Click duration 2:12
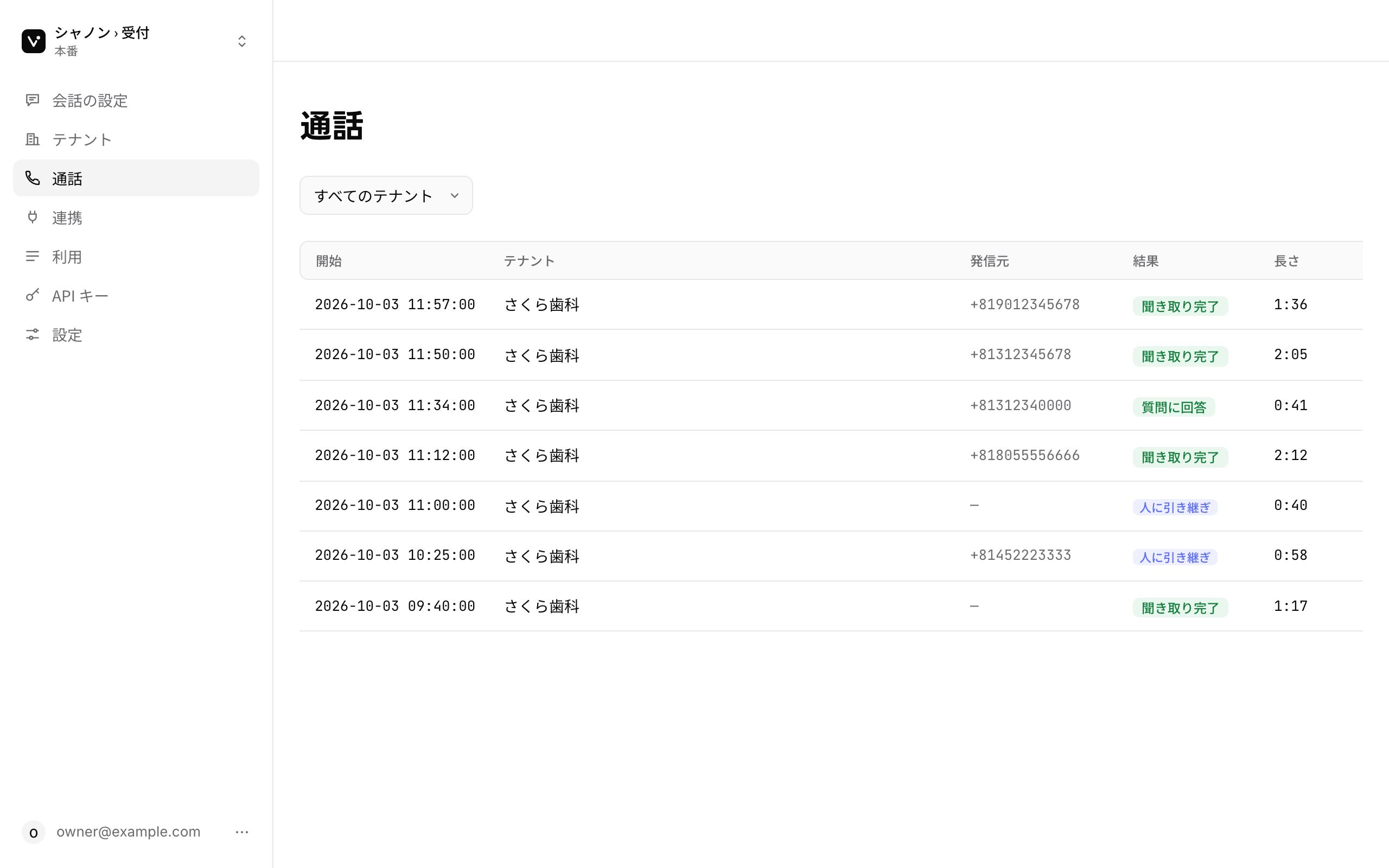Image resolution: width=1389 pixels, height=868 pixels. [1290, 455]
